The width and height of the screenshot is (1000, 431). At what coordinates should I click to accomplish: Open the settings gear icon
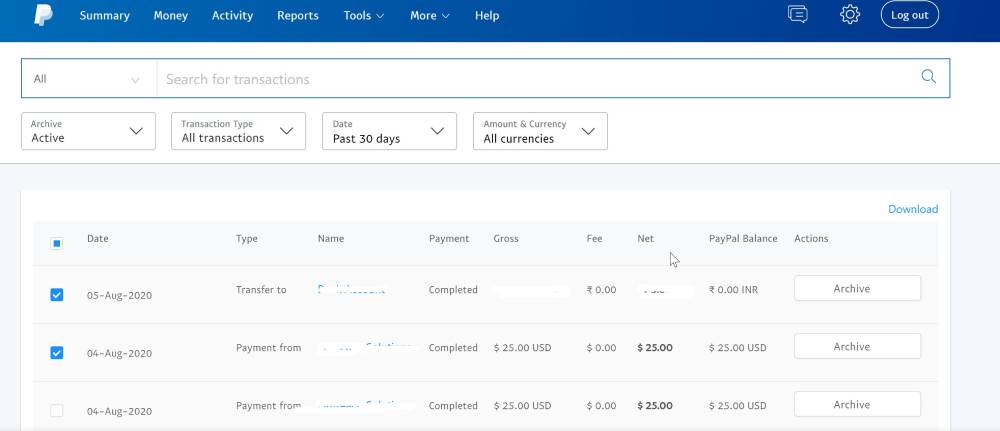[x=849, y=14]
